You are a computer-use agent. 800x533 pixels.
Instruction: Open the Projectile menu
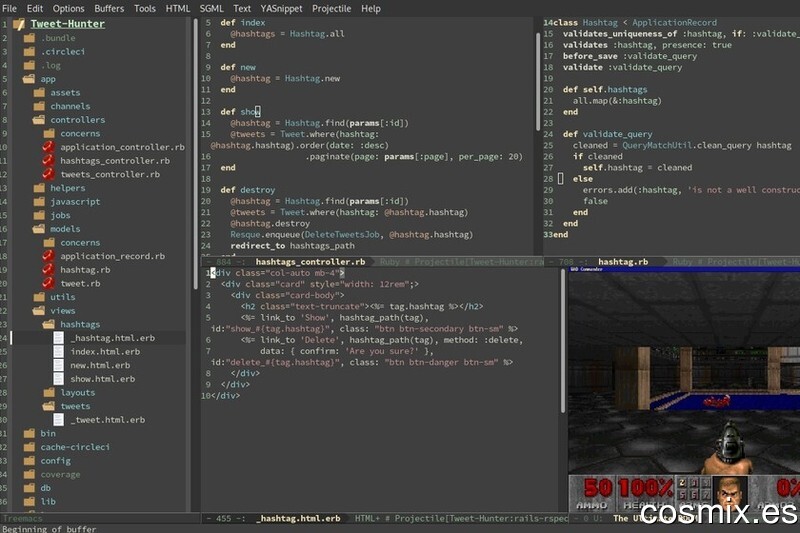pyautogui.click(x=332, y=9)
